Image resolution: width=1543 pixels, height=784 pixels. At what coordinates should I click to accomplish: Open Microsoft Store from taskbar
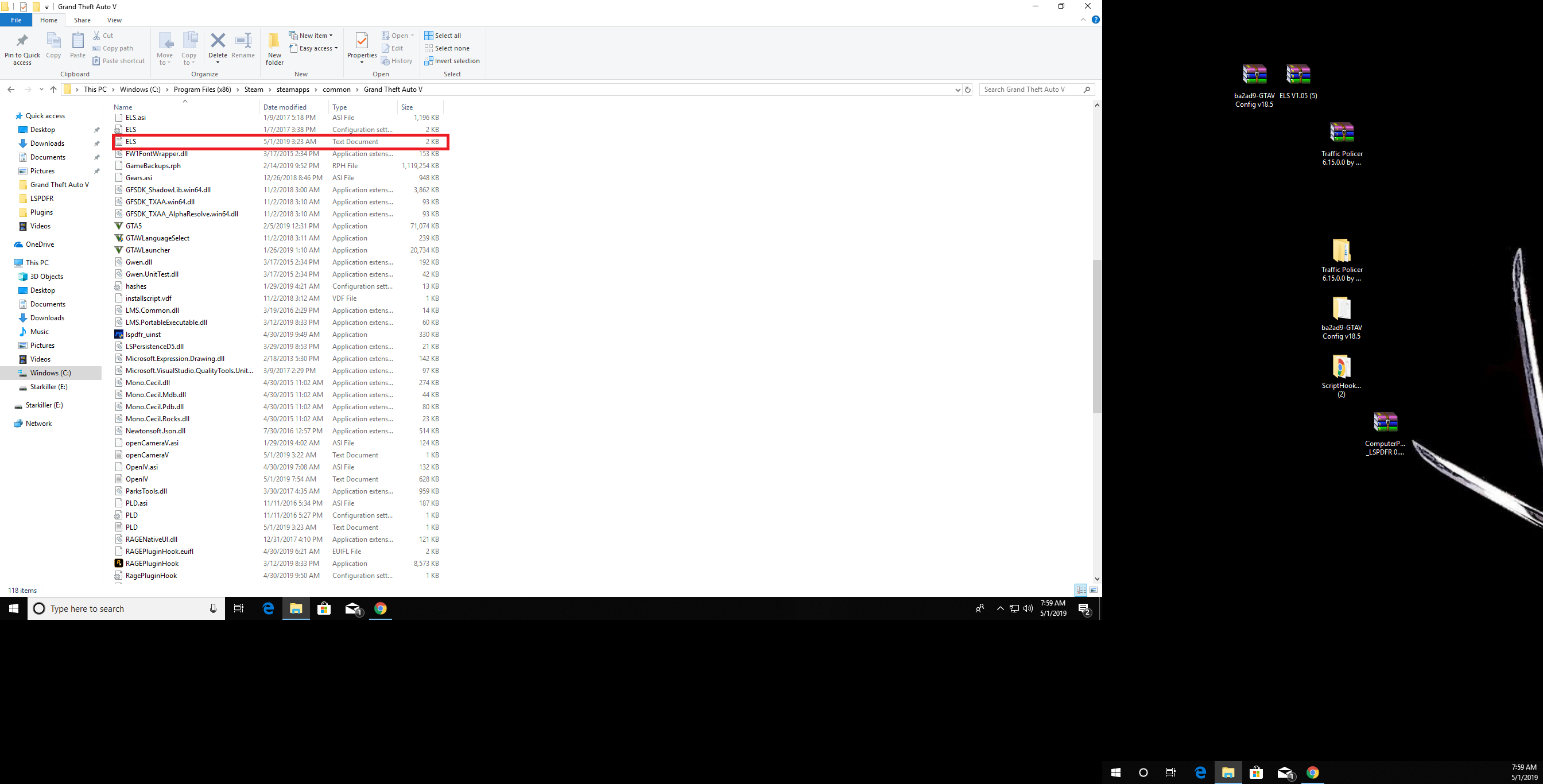(x=324, y=608)
